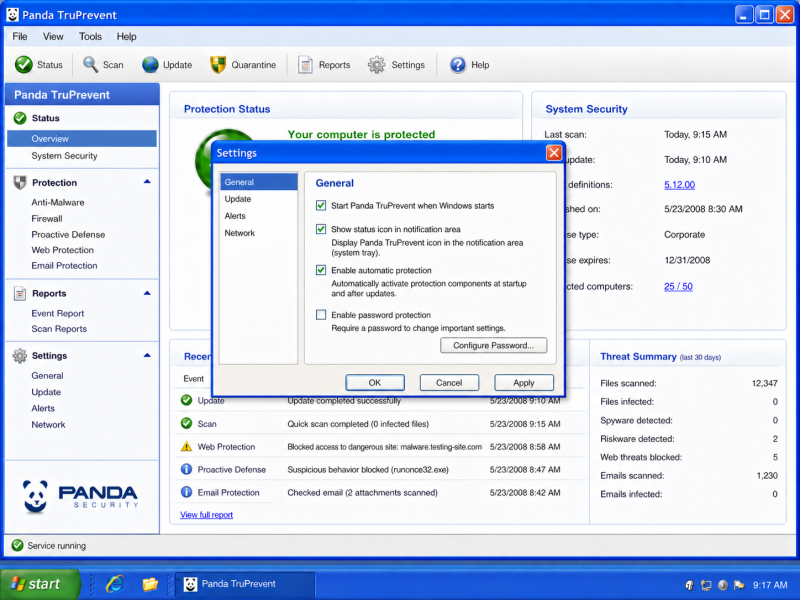Click the green check icon on Scan event row

pyautogui.click(x=187, y=423)
